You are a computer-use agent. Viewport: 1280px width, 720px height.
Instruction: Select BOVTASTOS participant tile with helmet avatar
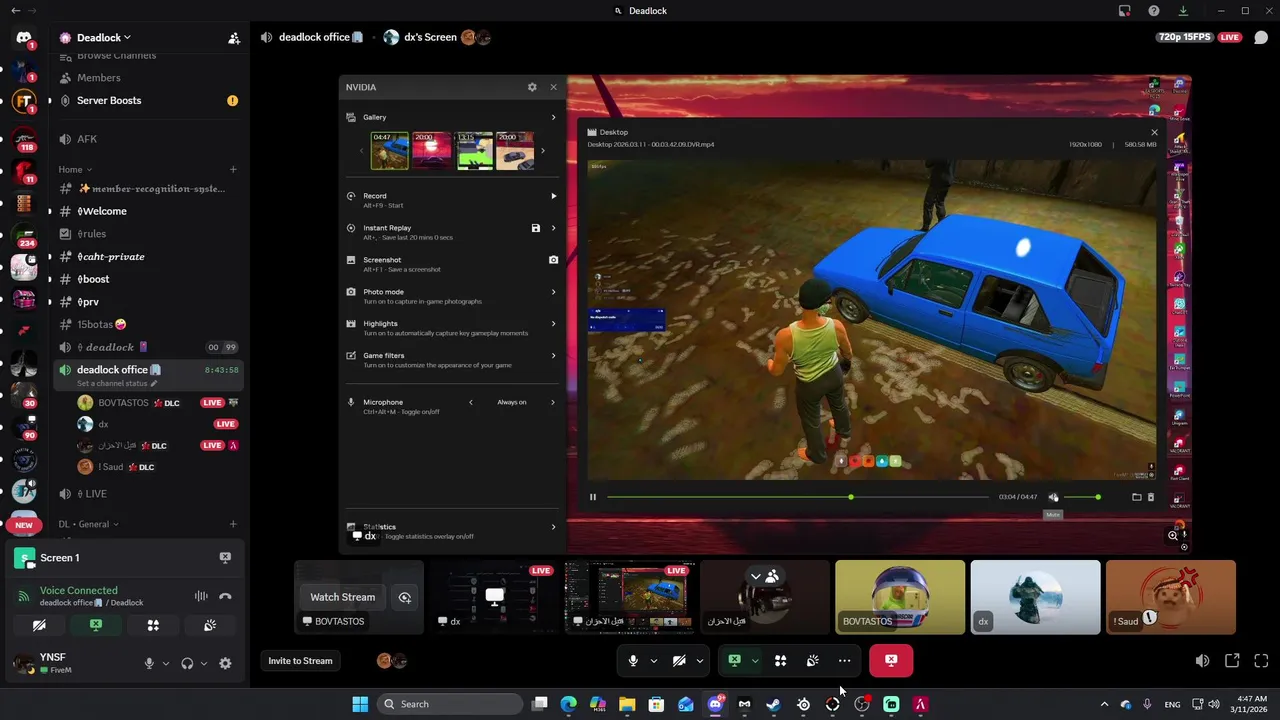[x=900, y=597]
